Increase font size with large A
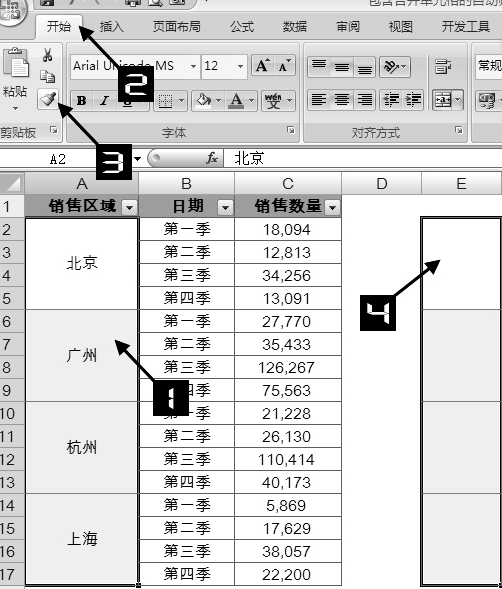Screen dimensions: 502x589 [x=263, y=66]
